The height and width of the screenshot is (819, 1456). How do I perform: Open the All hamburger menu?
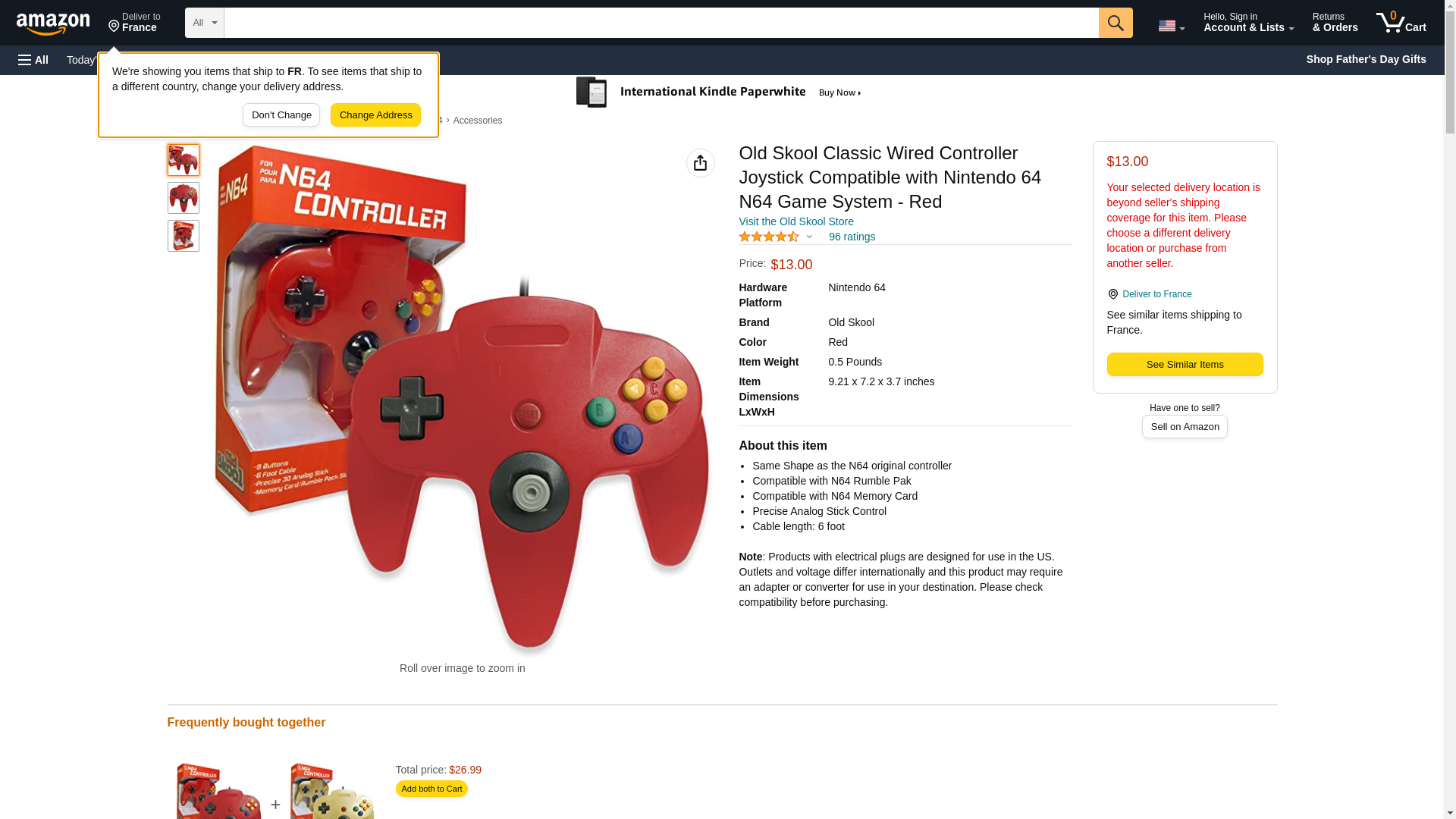pos(33,60)
